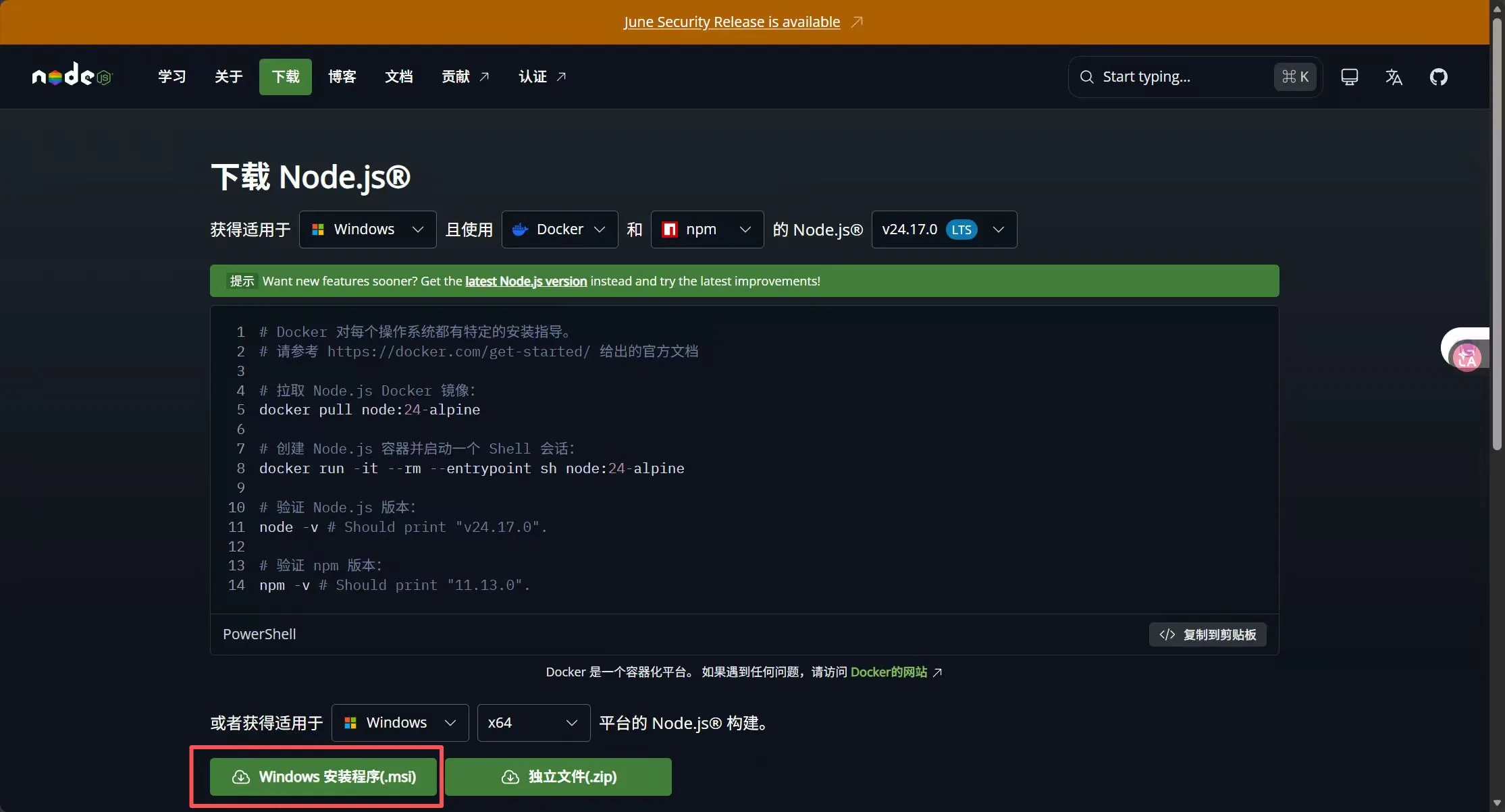The width and height of the screenshot is (1505, 812).
Task: Expand the x64 architecture dropdown
Action: (533, 723)
